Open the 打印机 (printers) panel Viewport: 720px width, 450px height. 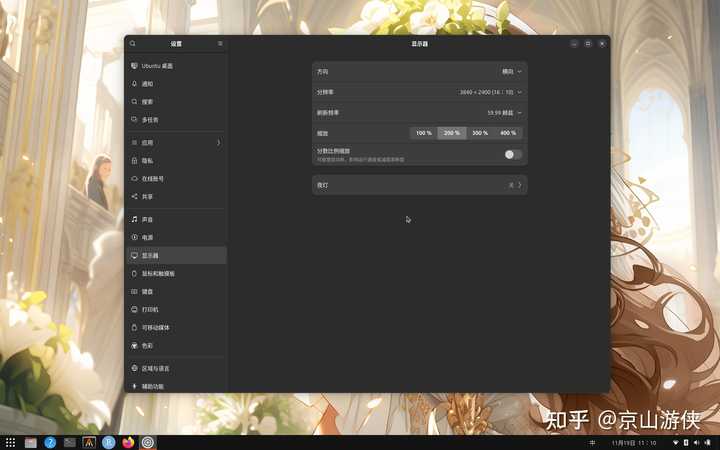(x=177, y=309)
